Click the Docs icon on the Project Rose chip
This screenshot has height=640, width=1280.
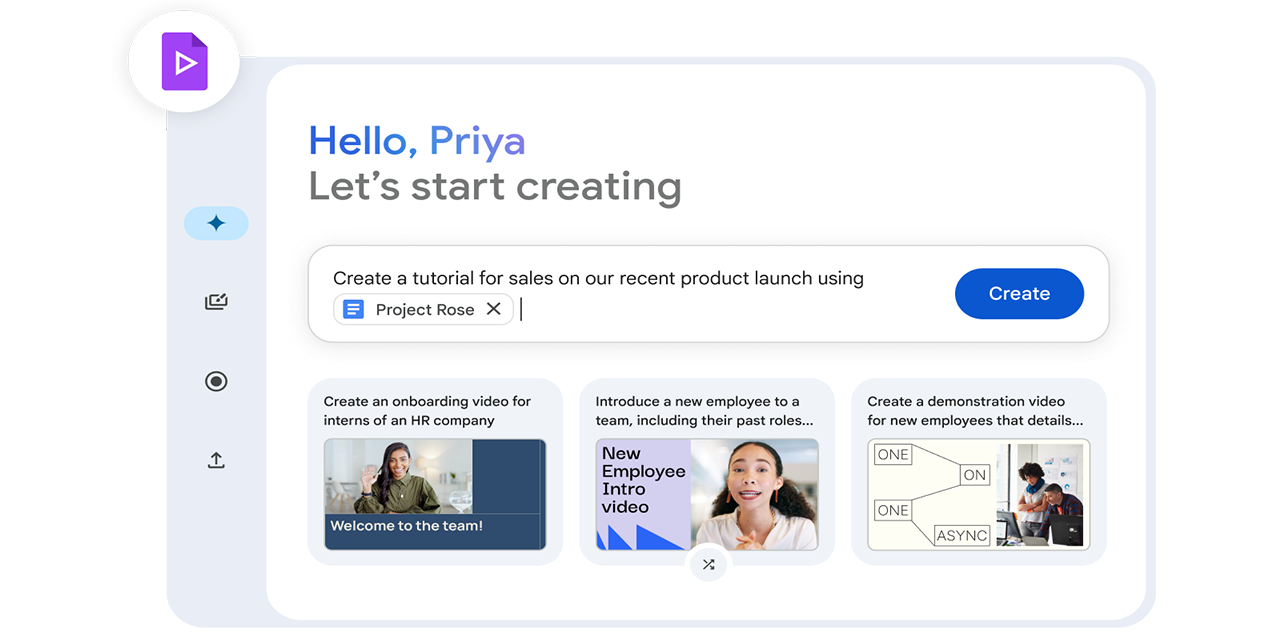pos(353,309)
